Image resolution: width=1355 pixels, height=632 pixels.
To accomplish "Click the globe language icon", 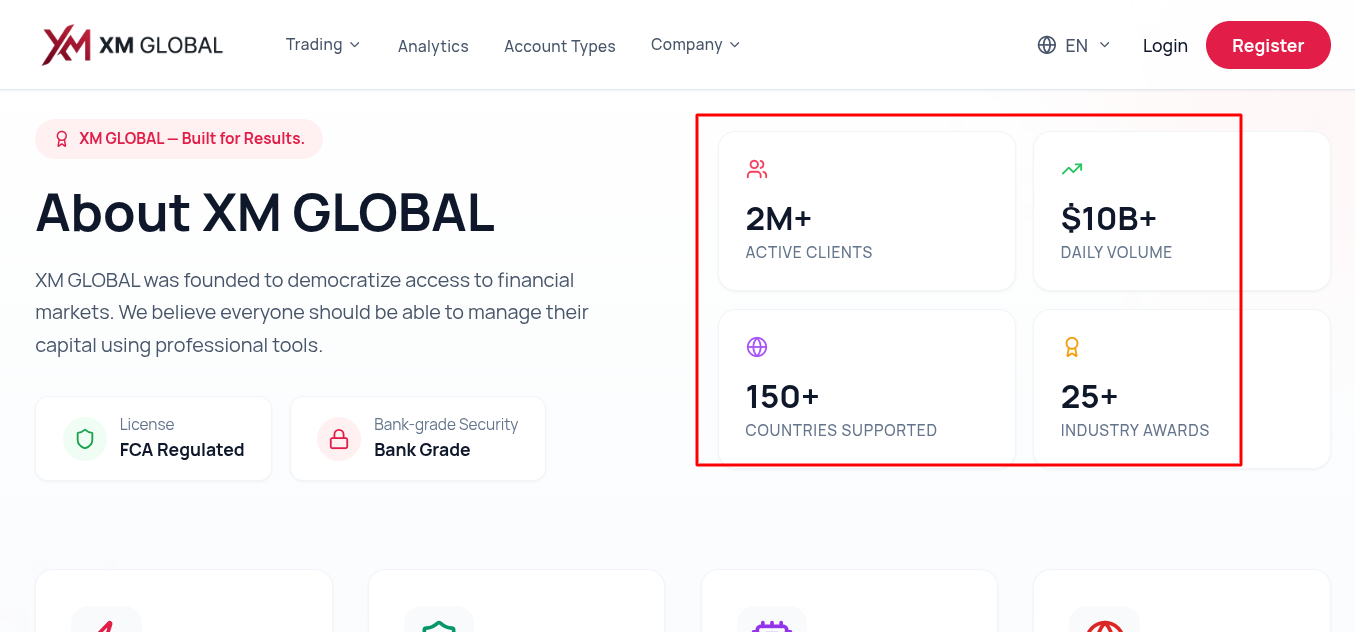I will (x=1047, y=45).
